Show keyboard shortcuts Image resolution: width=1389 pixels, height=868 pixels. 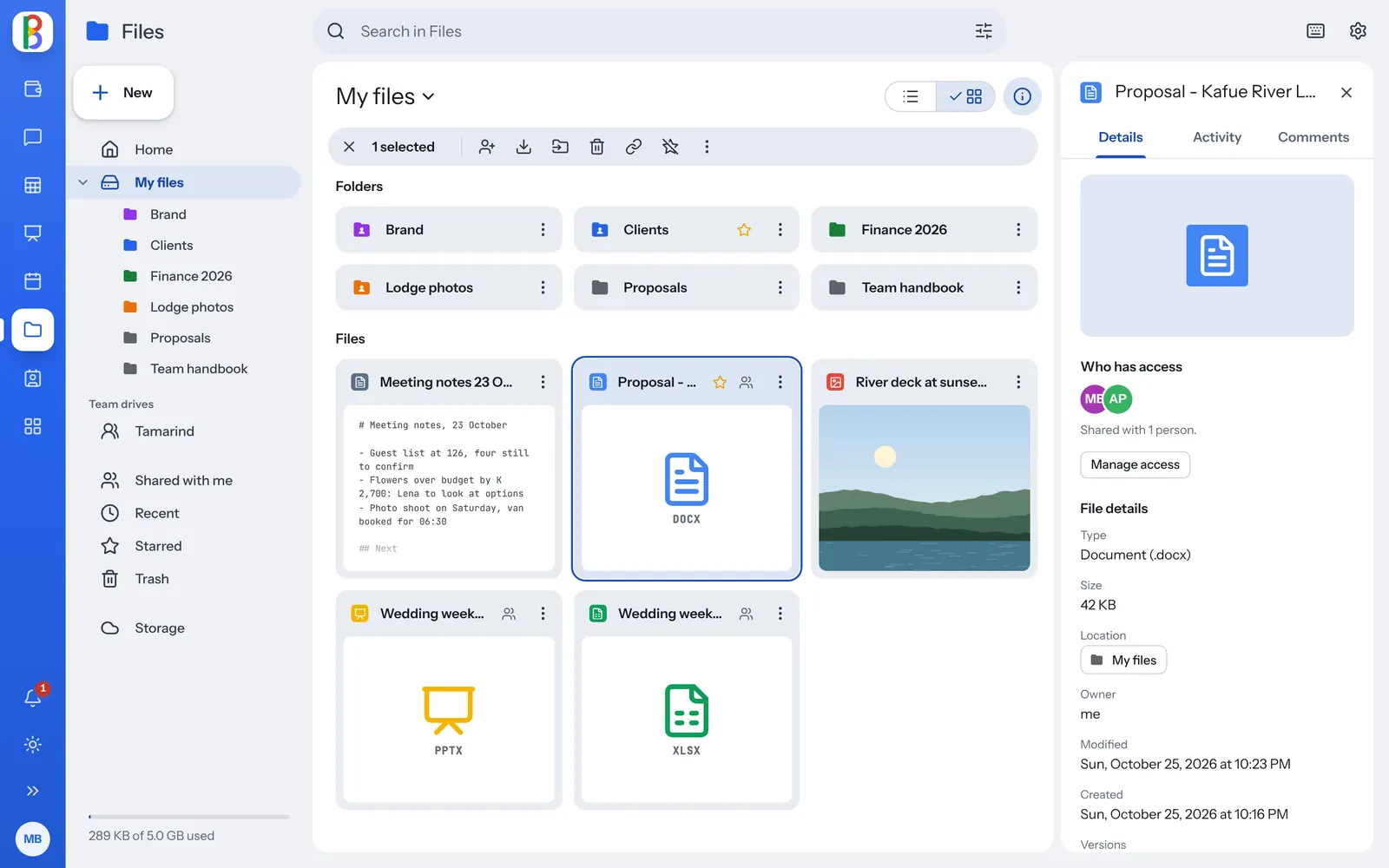click(1316, 31)
